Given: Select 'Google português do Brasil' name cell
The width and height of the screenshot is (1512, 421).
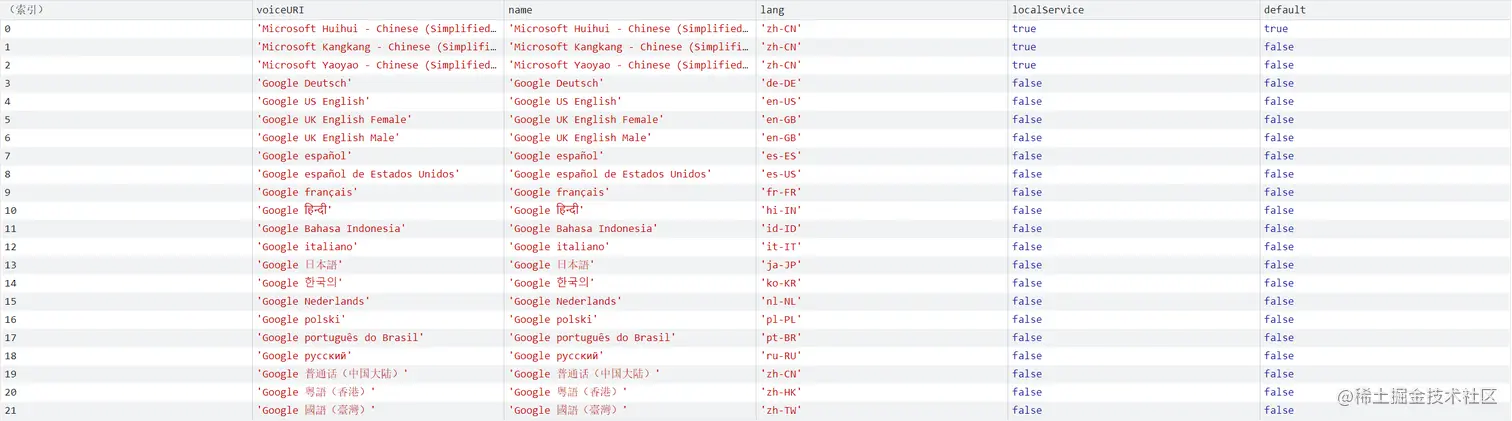Looking at the screenshot, I should click(630, 337).
